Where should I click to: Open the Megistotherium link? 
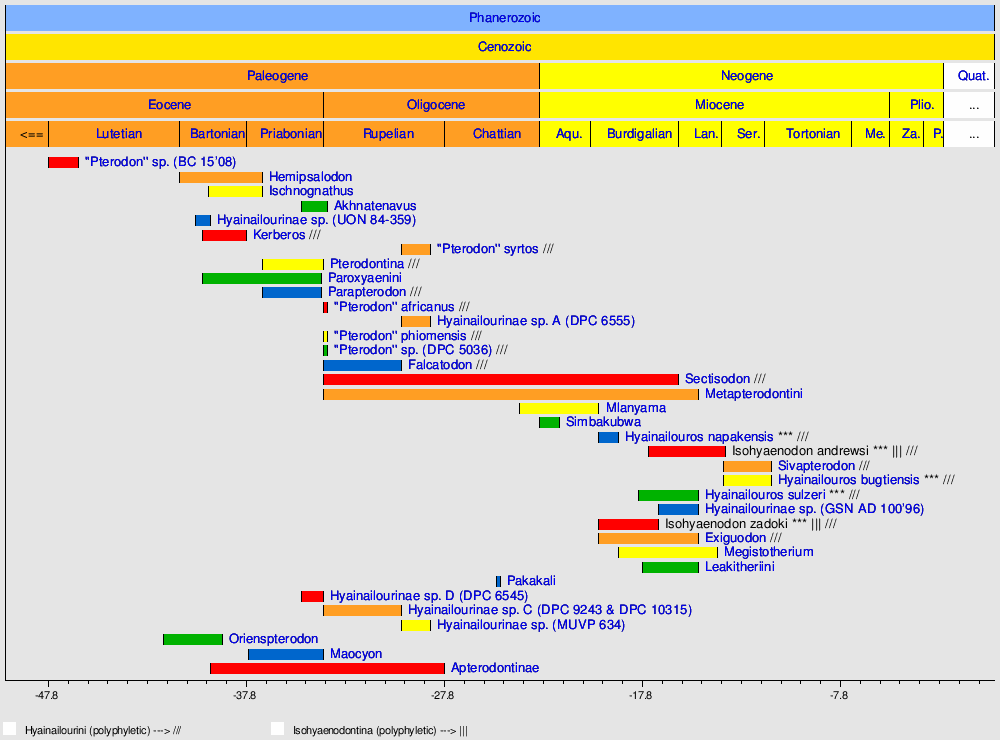tap(768, 552)
